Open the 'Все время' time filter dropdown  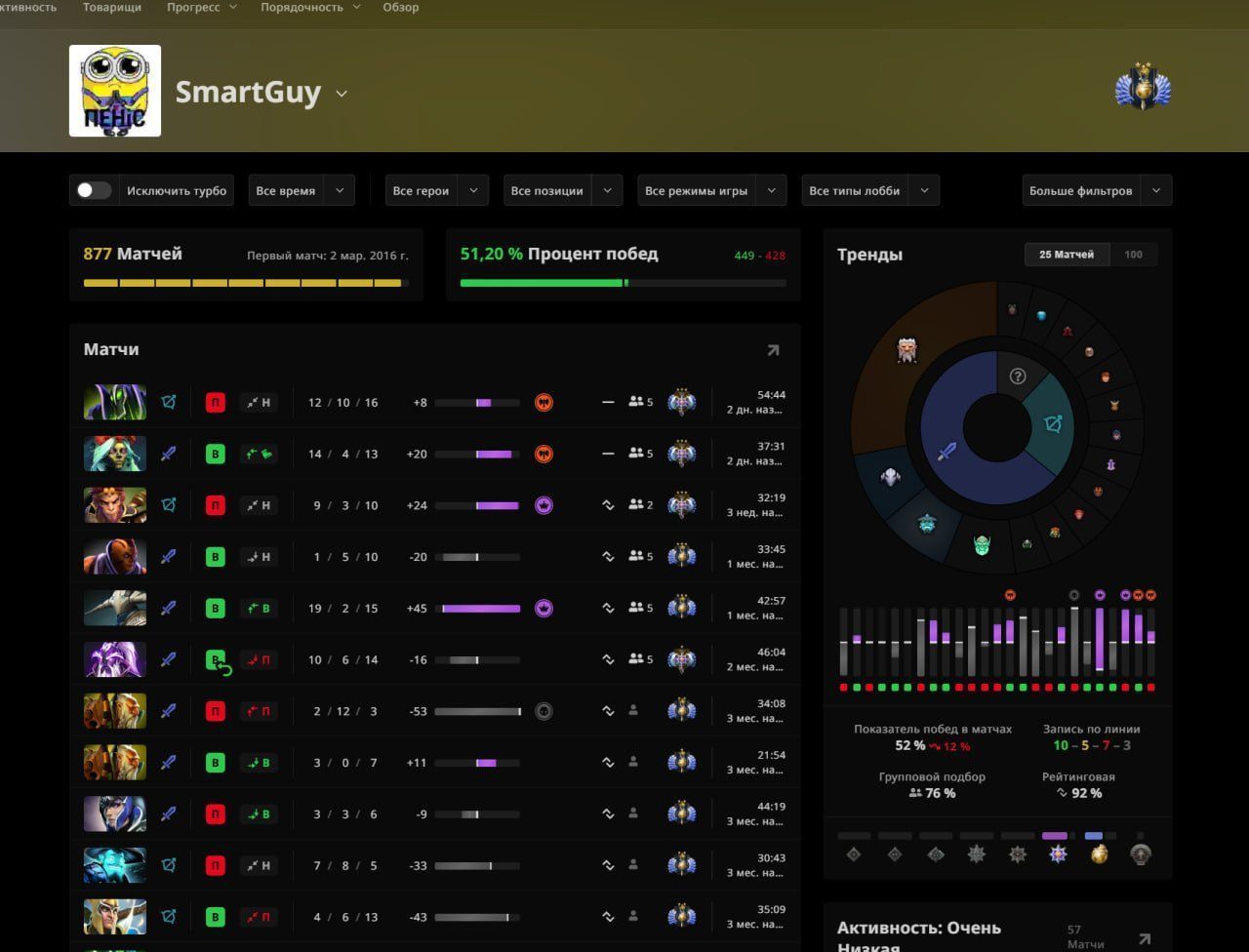[301, 190]
